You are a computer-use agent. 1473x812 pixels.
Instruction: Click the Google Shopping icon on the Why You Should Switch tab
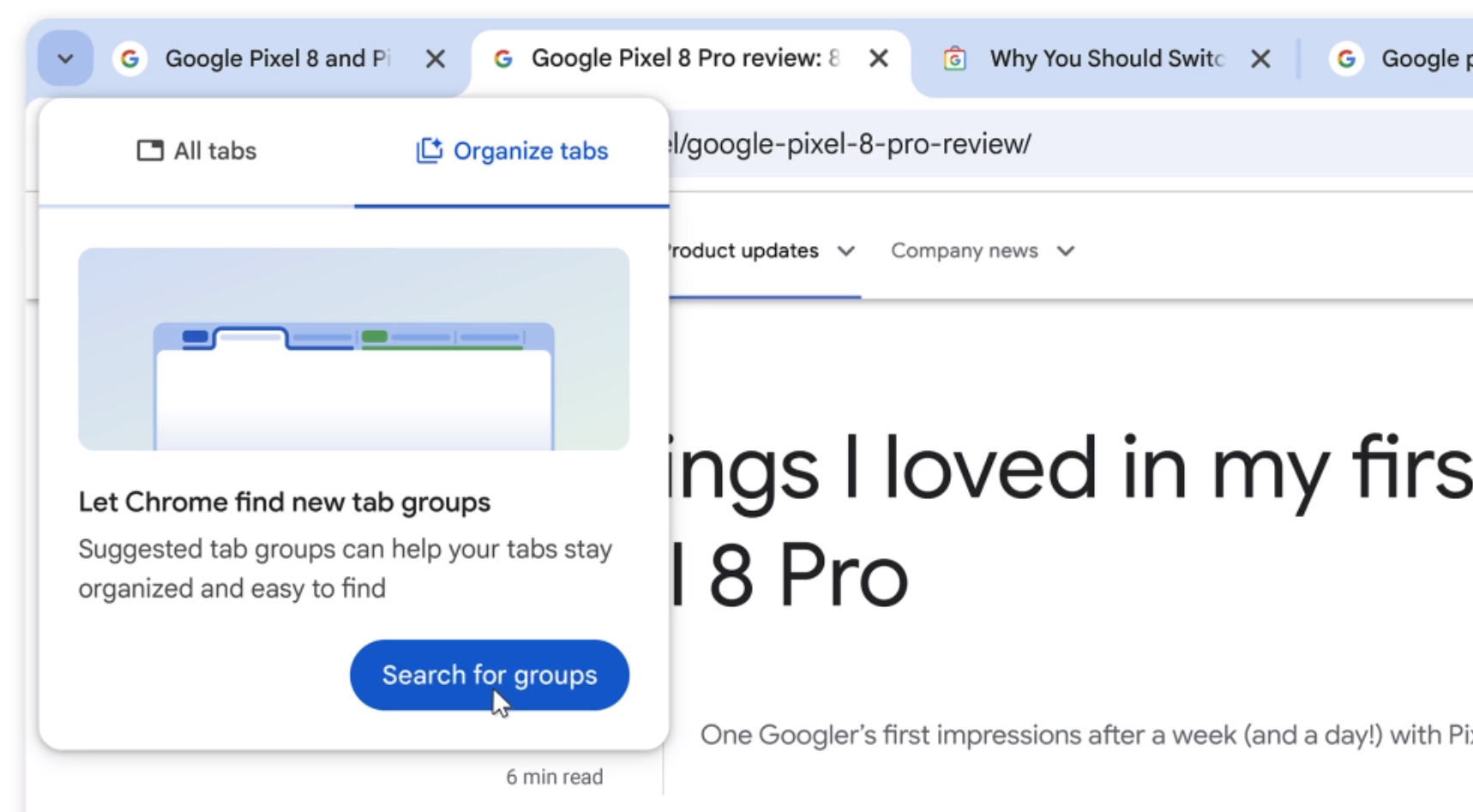(955, 58)
